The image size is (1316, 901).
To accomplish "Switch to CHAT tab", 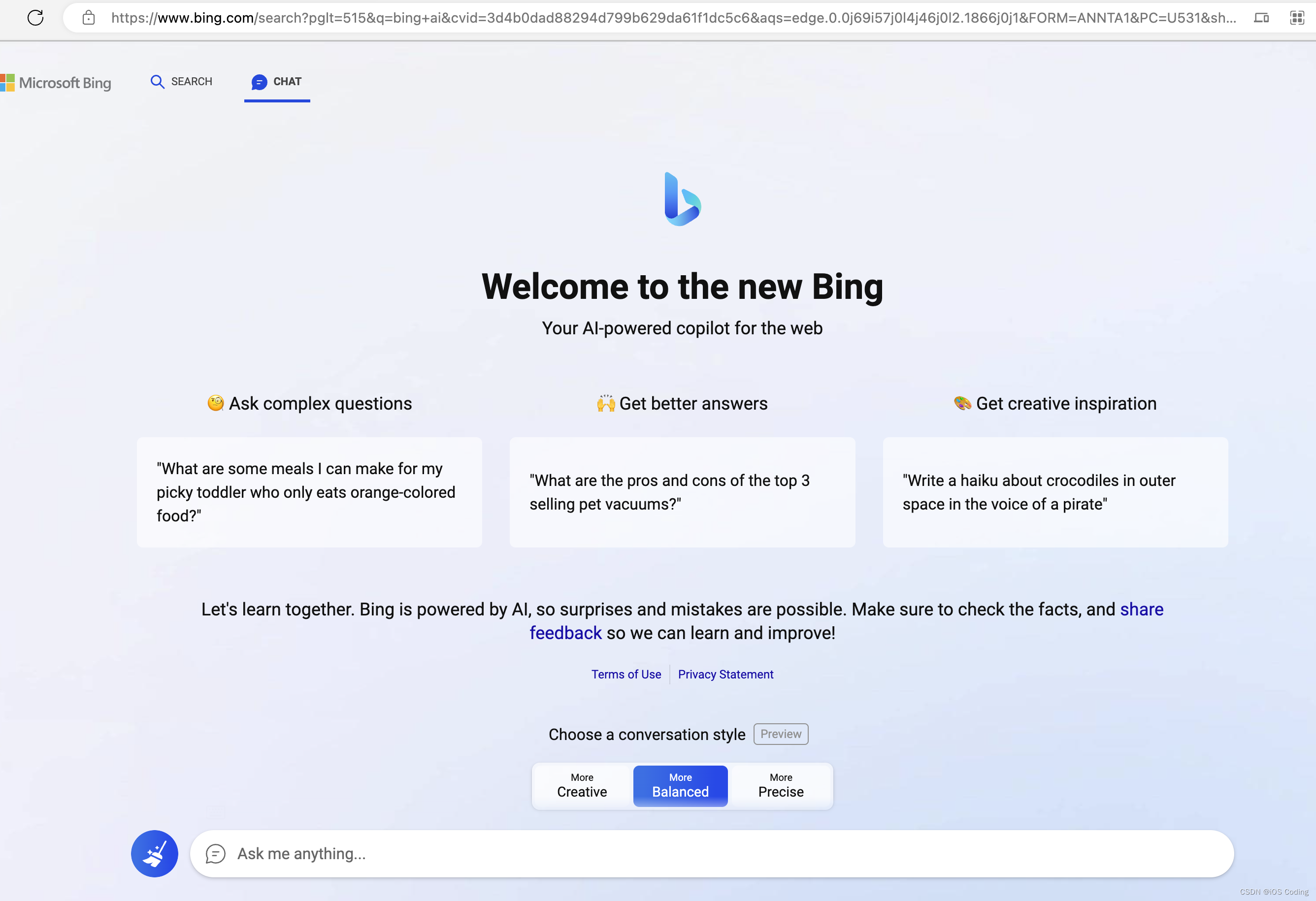I will tap(277, 81).
